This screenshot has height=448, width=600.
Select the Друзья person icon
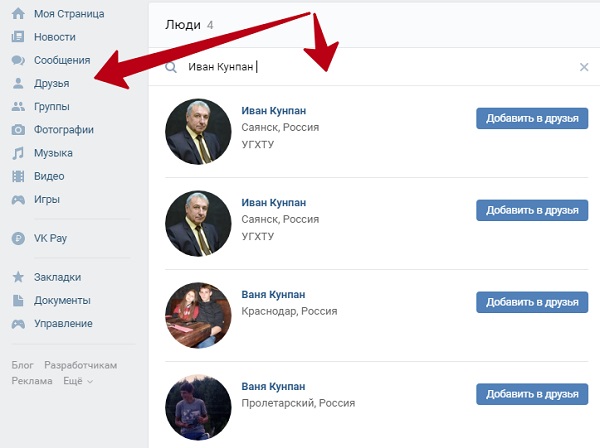point(18,83)
